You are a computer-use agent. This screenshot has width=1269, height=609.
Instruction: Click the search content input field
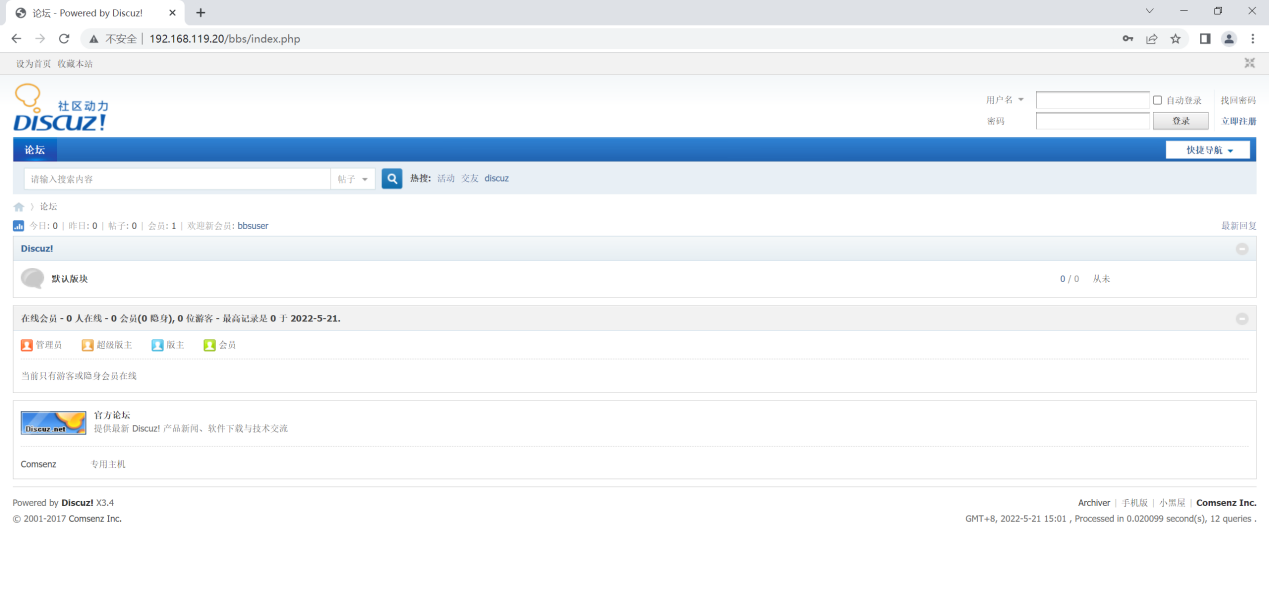coord(177,179)
